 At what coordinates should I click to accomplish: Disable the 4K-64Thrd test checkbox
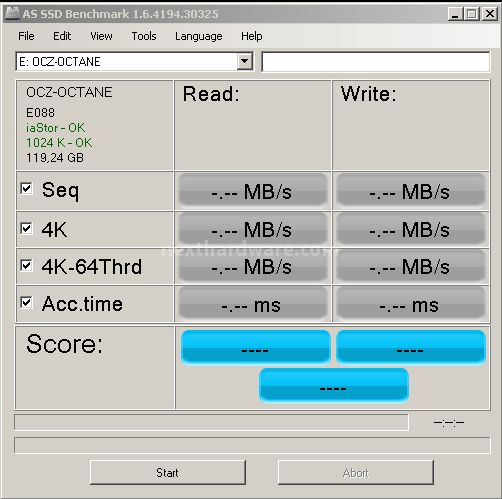(x=26, y=265)
